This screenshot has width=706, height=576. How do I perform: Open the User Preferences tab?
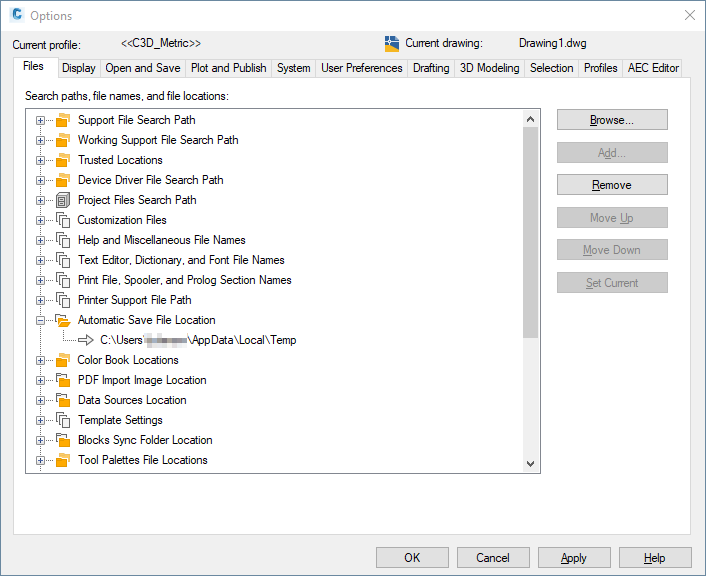point(362,68)
